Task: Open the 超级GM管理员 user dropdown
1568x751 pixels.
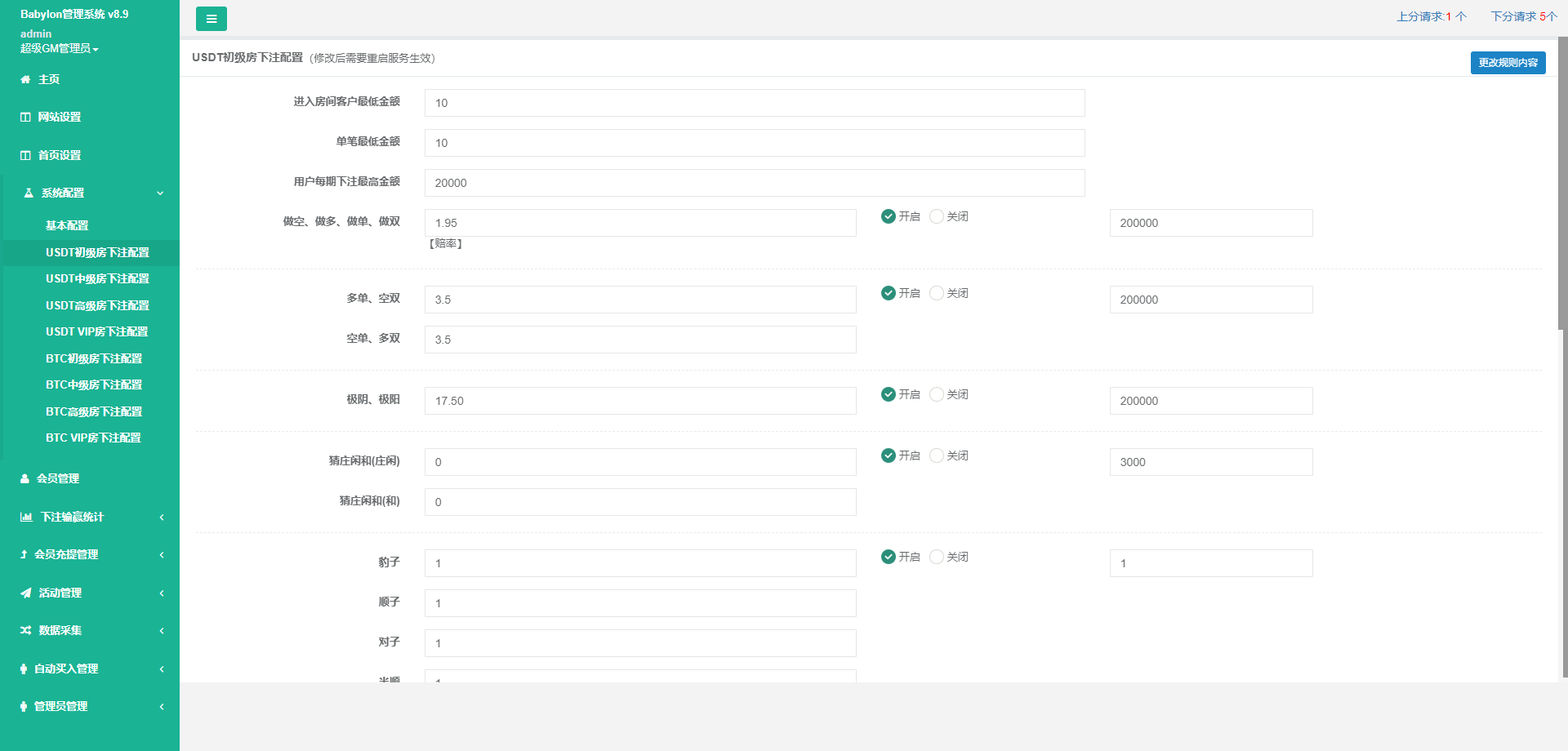Action: [x=59, y=49]
